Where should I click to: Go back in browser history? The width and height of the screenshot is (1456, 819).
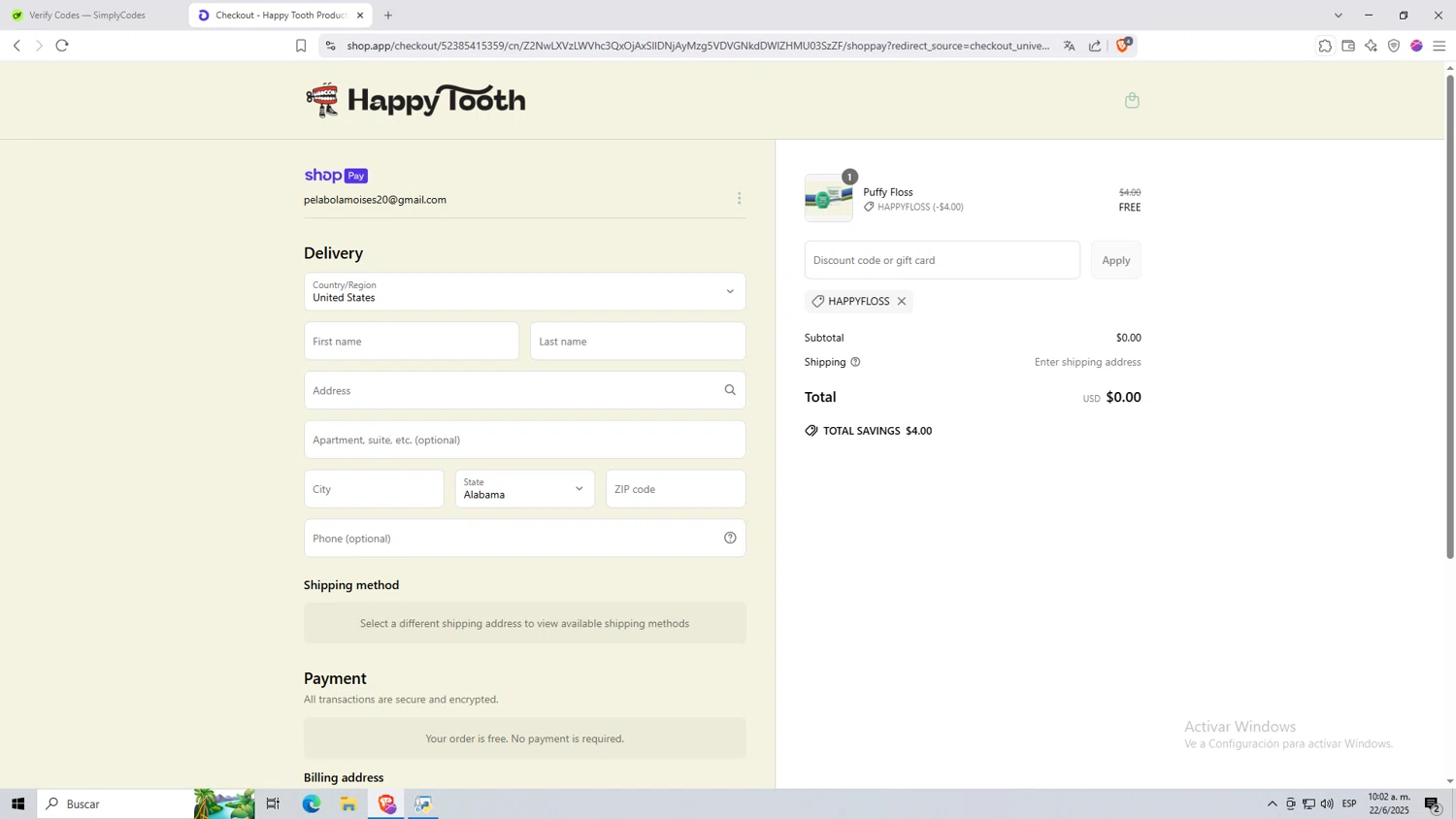[x=17, y=46]
